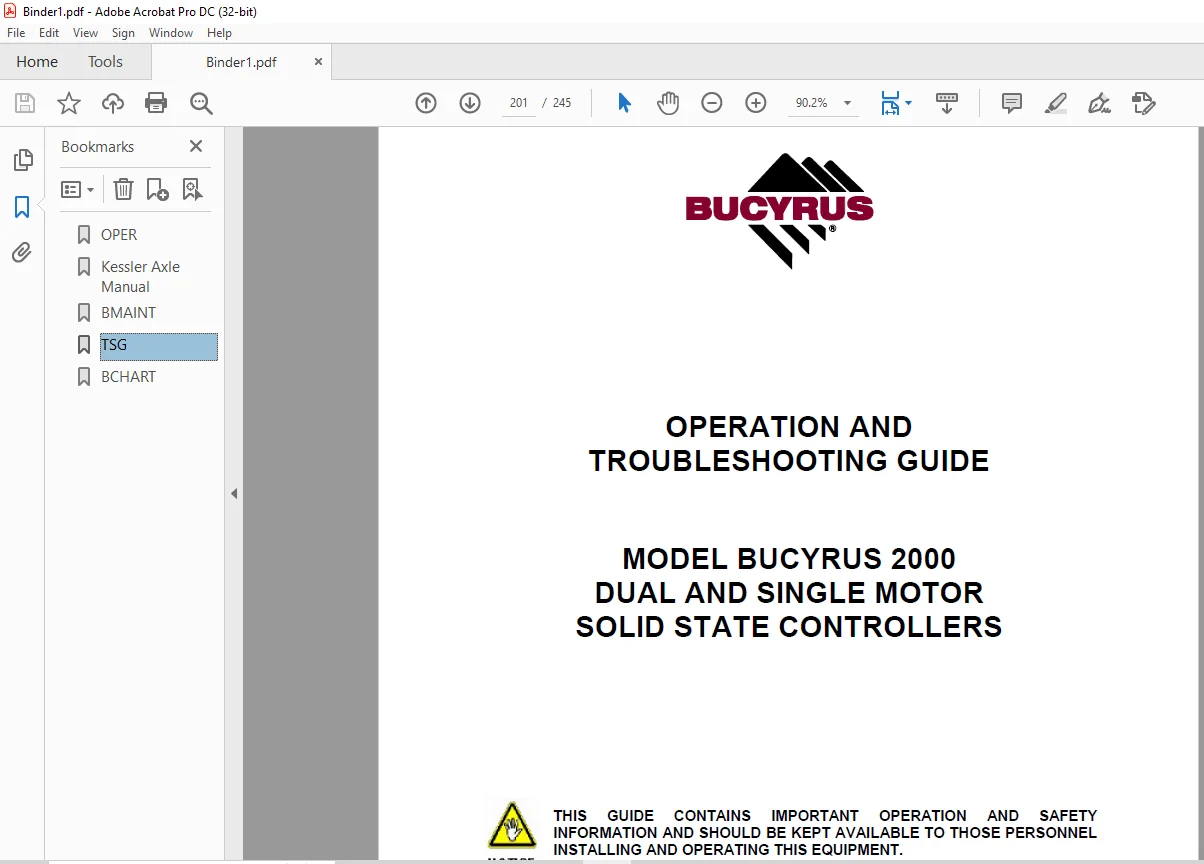1204x864 pixels.
Task: Click the stamp tool icon
Action: coord(1143,103)
